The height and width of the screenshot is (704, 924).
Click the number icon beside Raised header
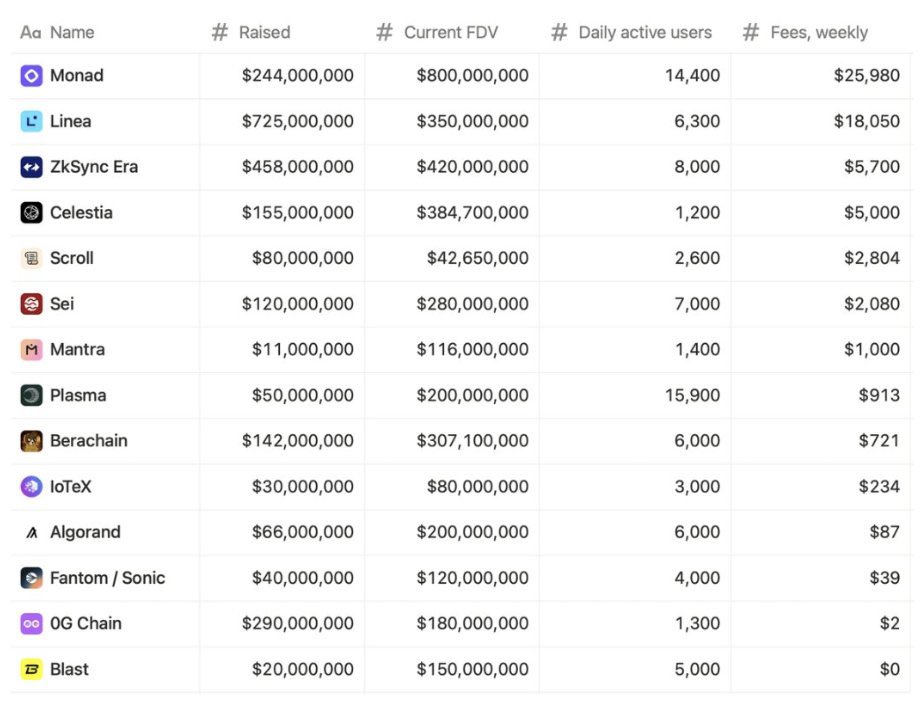pos(220,32)
